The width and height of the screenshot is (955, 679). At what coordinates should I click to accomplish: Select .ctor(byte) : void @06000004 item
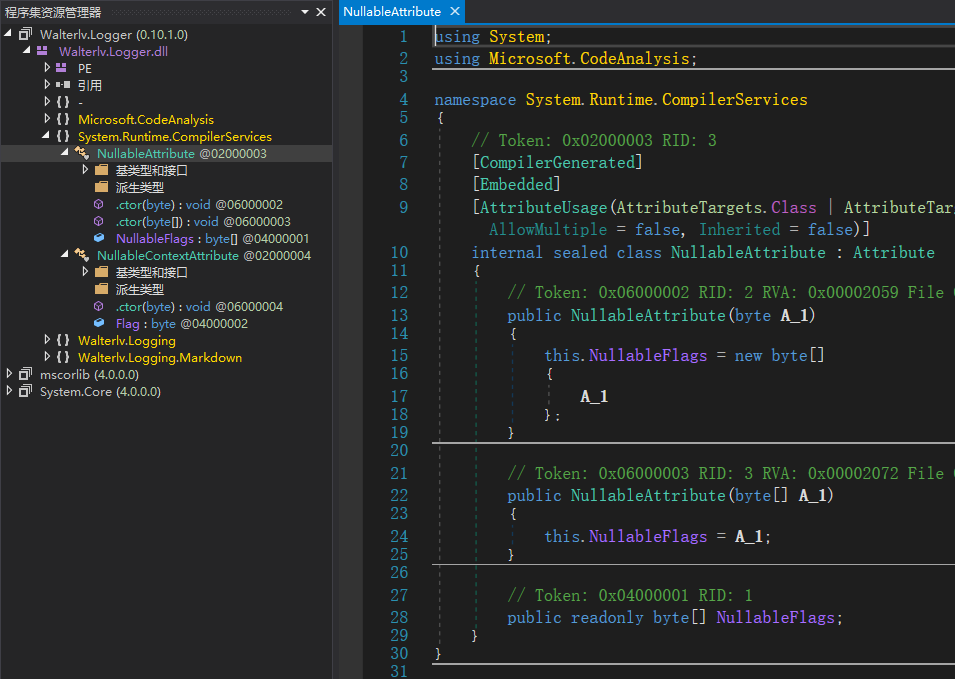(199, 306)
